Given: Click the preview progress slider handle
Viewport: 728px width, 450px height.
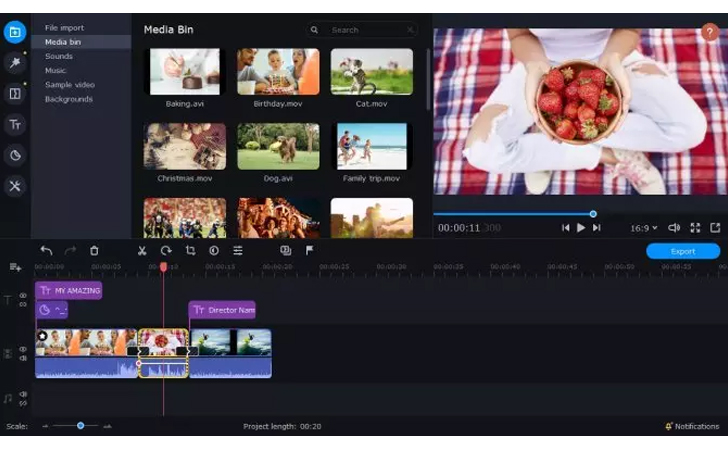Looking at the screenshot, I should [593, 214].
